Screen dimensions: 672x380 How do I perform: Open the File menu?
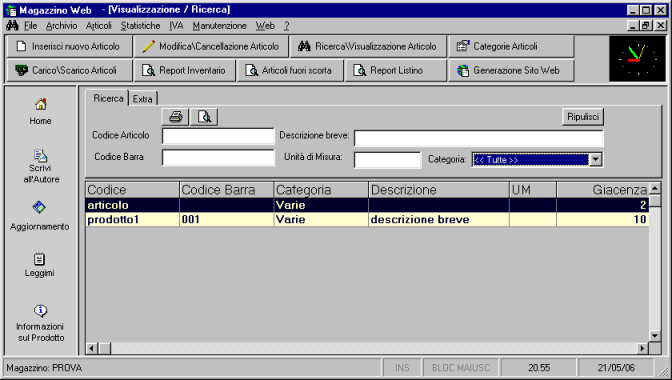30,26
